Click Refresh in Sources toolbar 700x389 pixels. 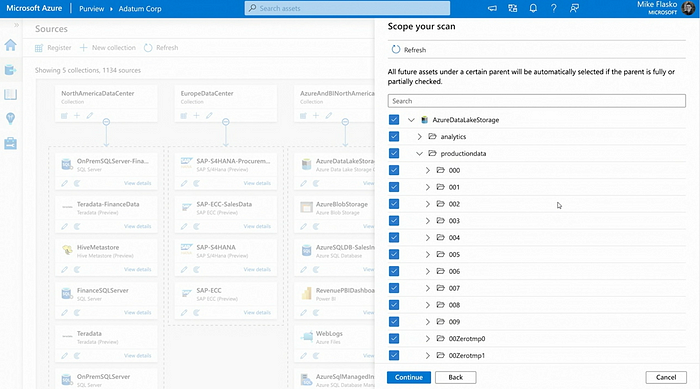(x=161, y=47)
